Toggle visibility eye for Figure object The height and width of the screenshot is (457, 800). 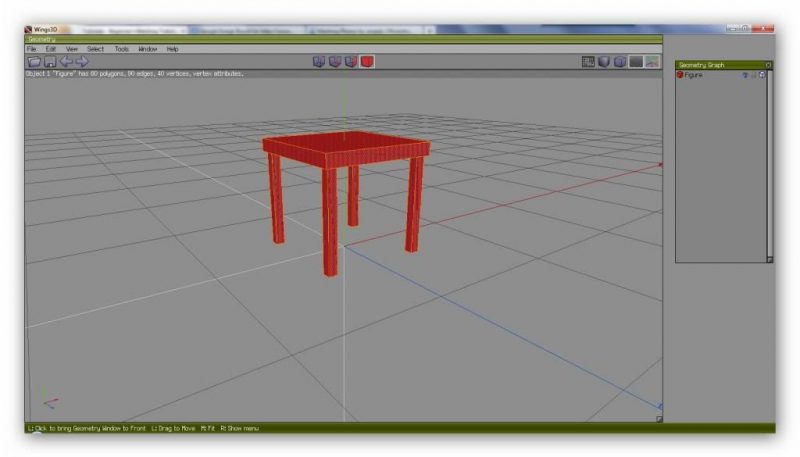(745, 75)
